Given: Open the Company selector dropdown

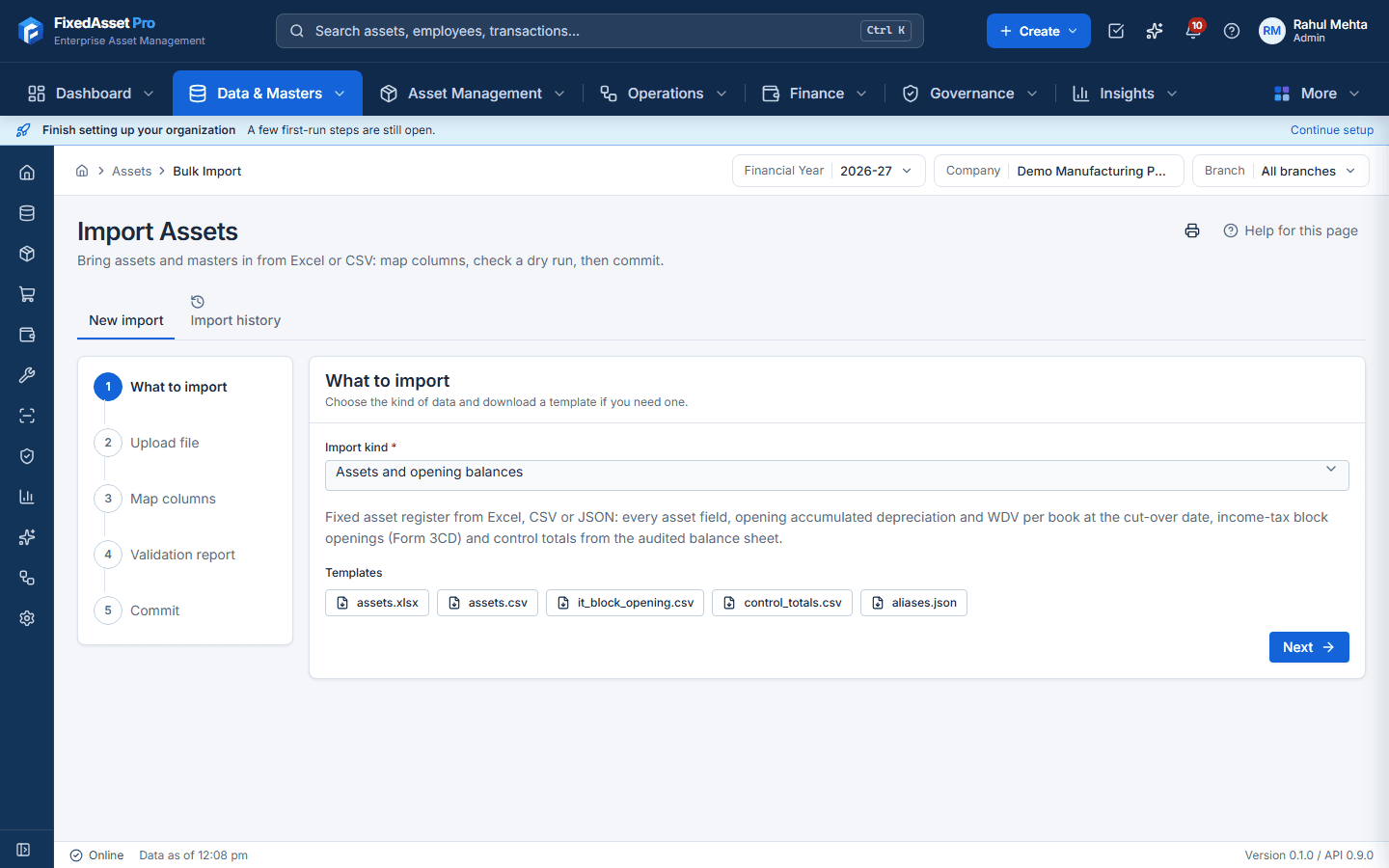Looking at the screenshot, I should [x=1058, y=171].
